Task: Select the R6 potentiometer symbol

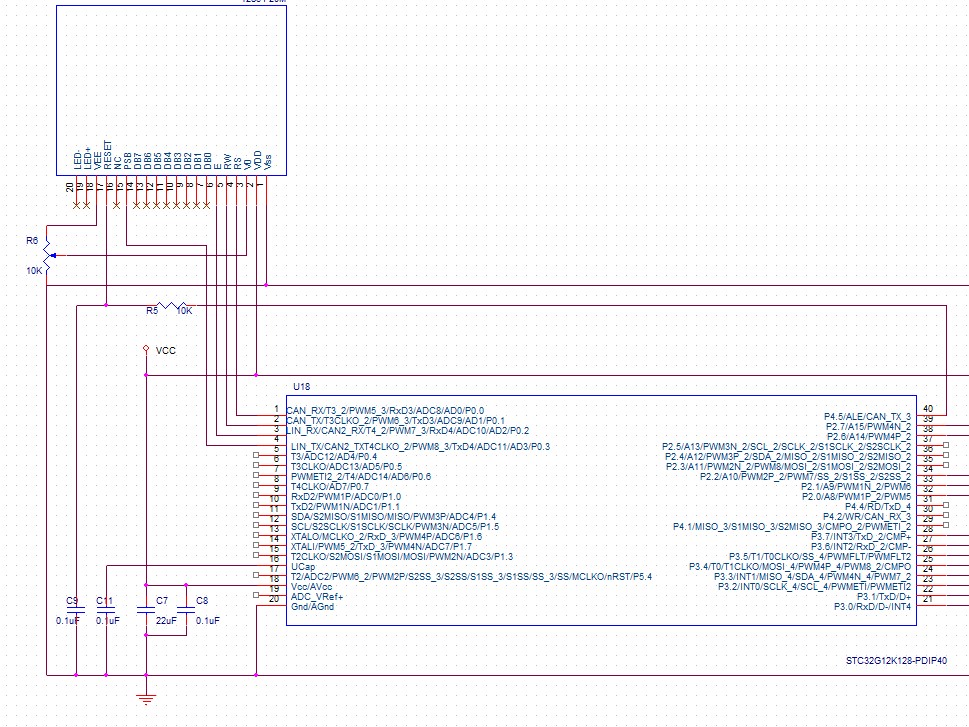Action: 49,255
